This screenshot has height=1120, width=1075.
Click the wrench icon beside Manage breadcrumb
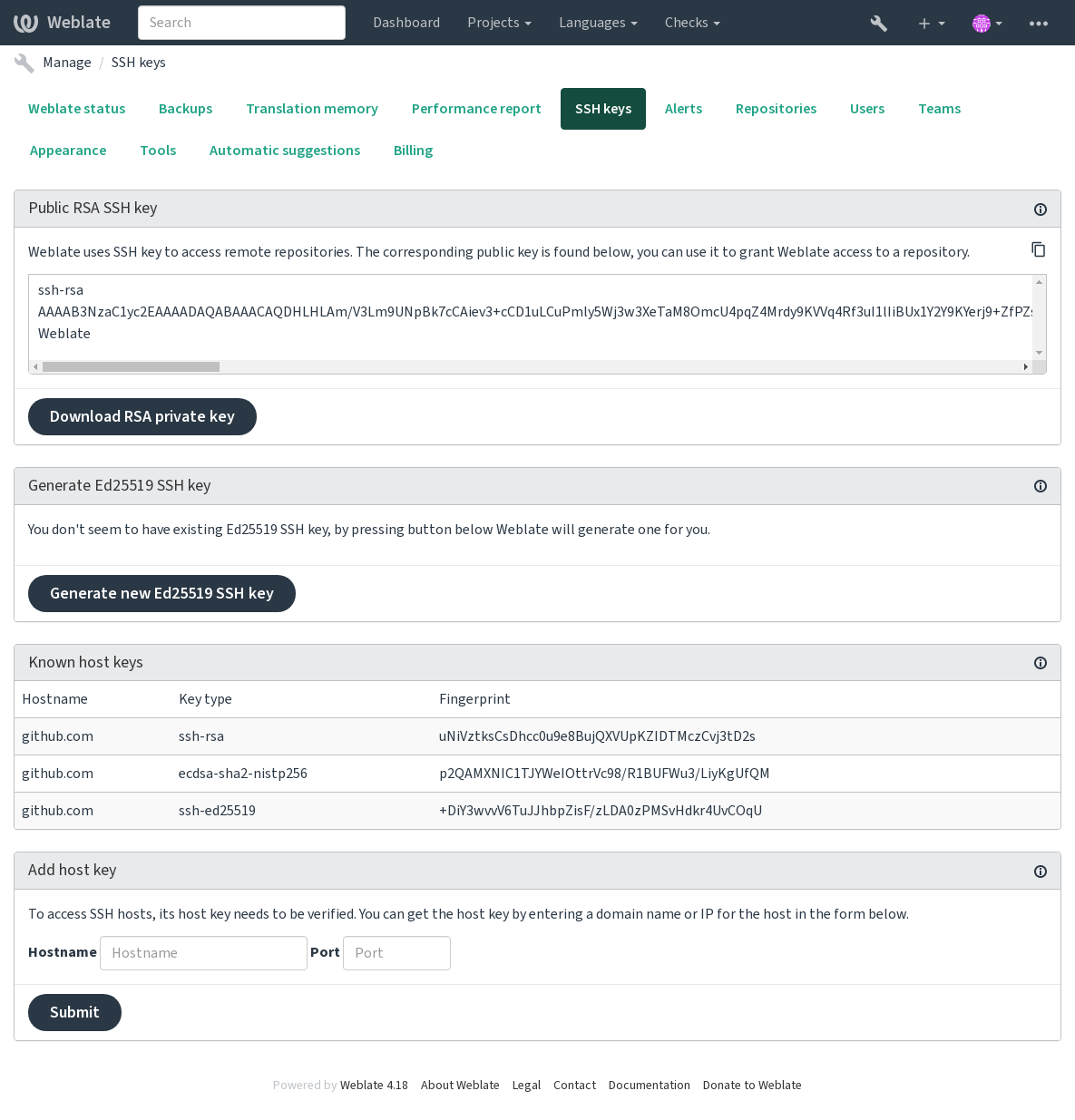coord(24,63)
